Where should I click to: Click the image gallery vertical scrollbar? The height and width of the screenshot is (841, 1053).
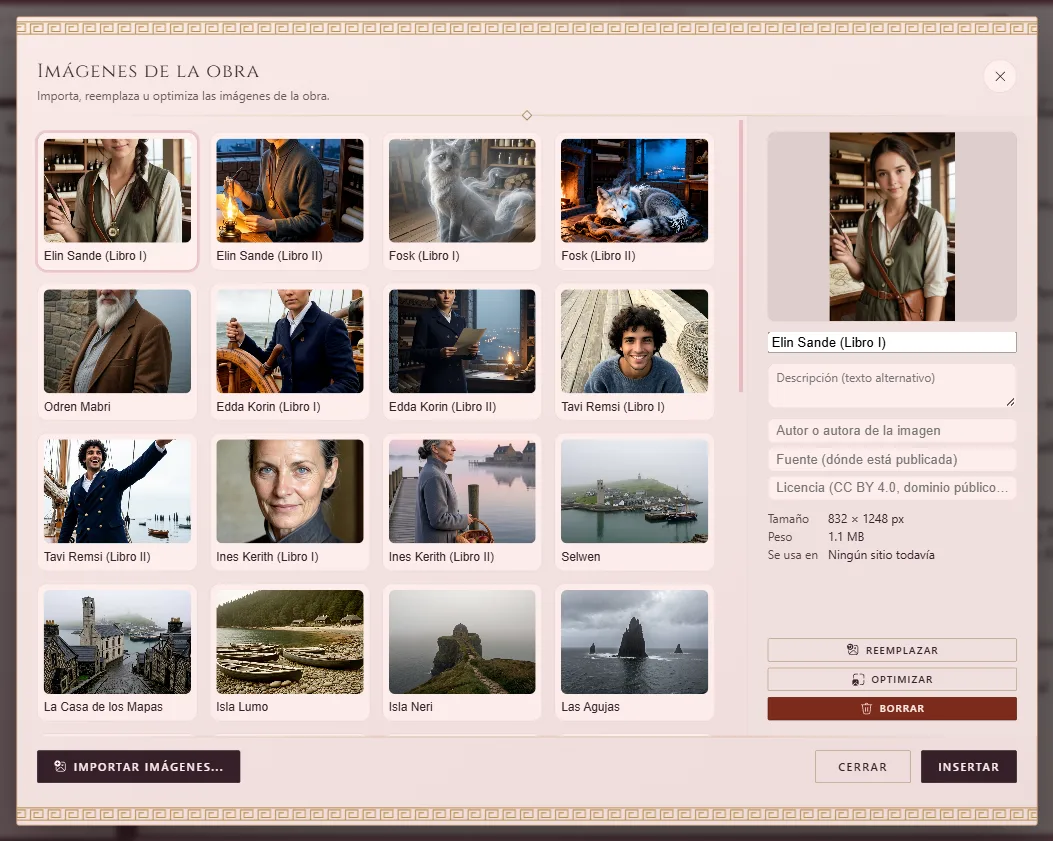(741, 256)
